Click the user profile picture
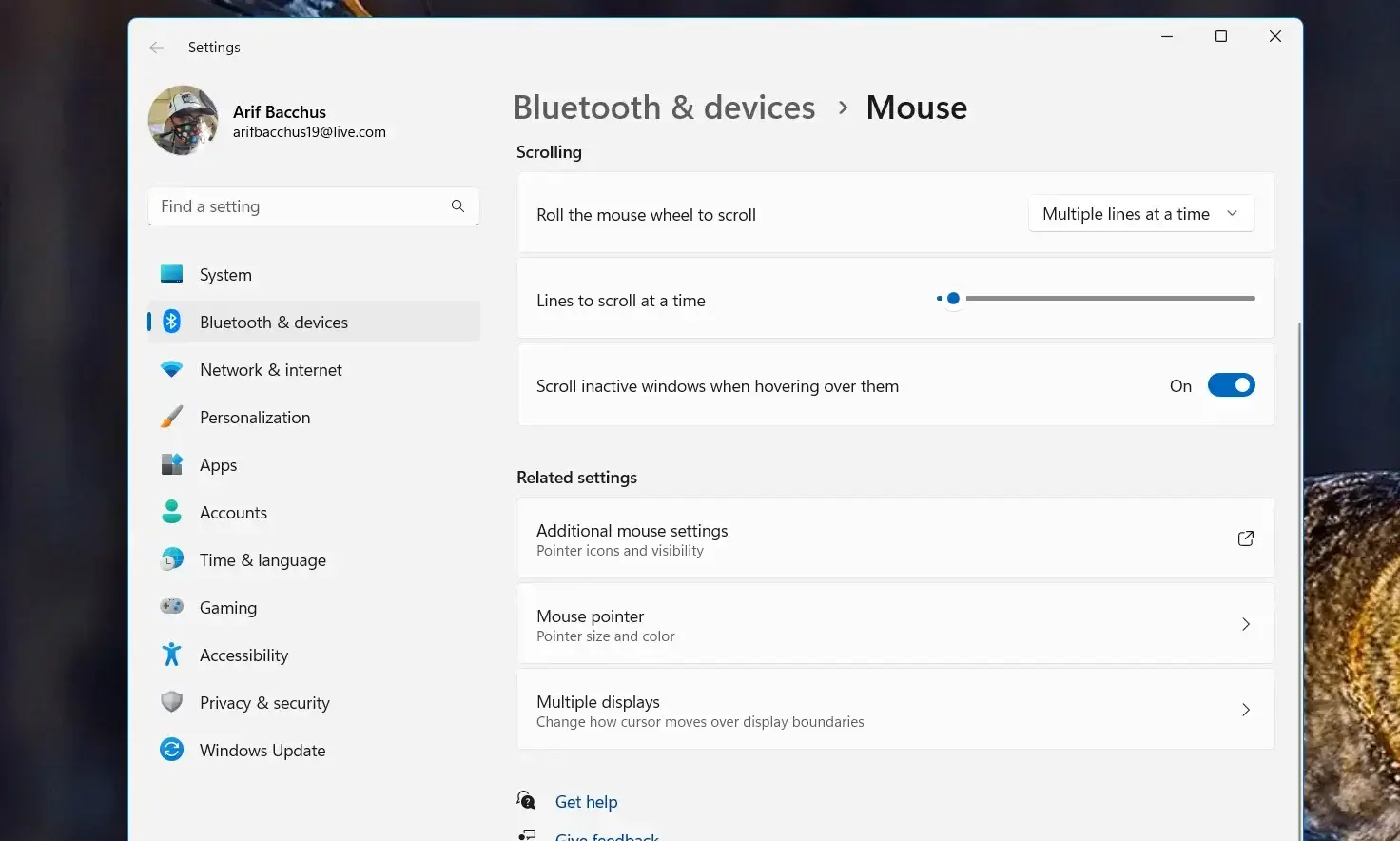Image resolution: width=1400 pixels, height=841 pixels. pyautogui.click(x=184, y=120)
